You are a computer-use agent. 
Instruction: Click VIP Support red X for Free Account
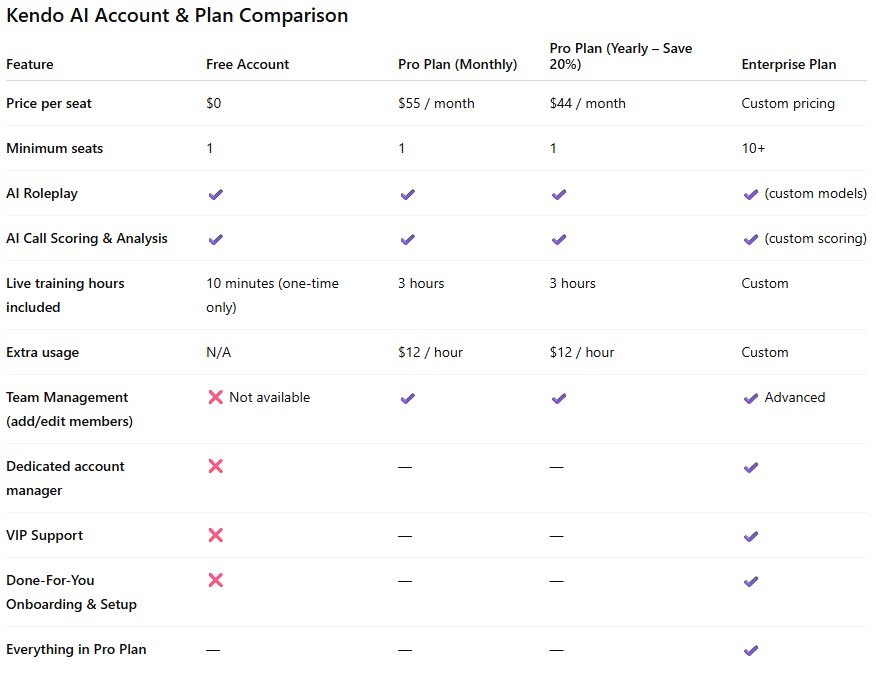[x=215, y=536]
